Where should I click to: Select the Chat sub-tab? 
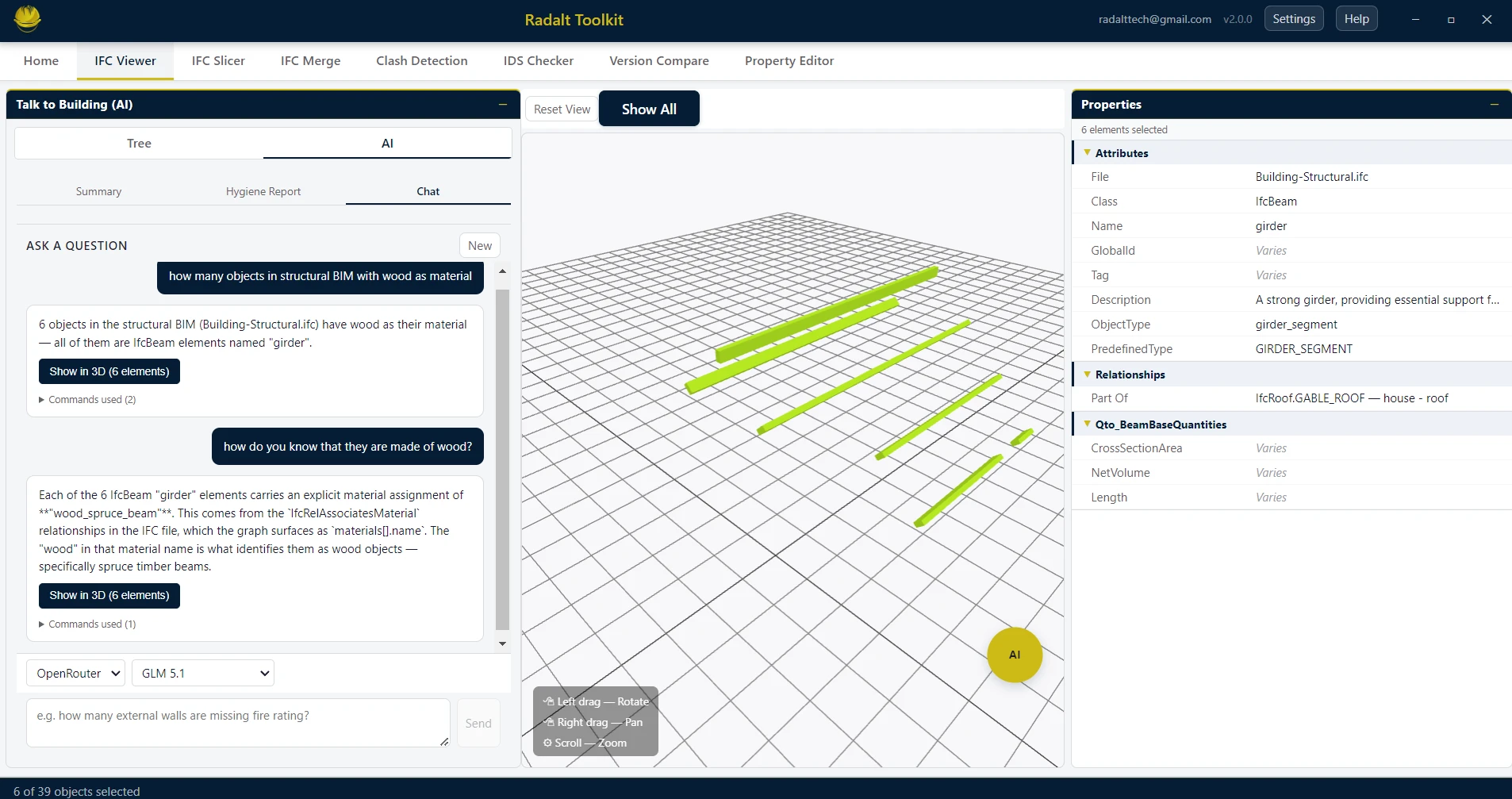428,191
